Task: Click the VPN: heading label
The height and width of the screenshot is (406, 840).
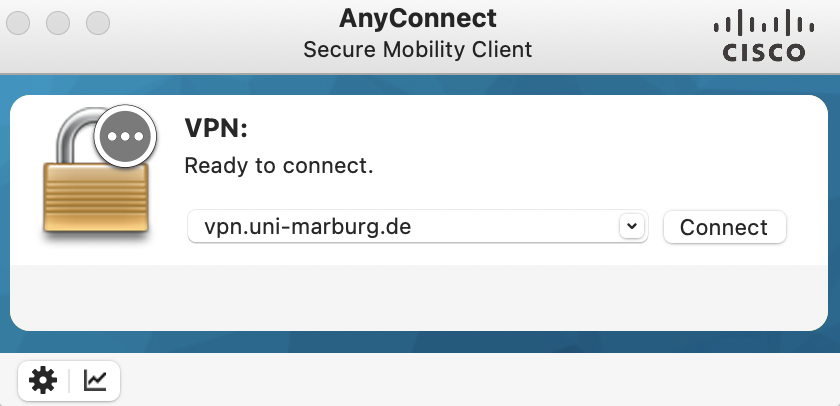Action: coord(216,129)
